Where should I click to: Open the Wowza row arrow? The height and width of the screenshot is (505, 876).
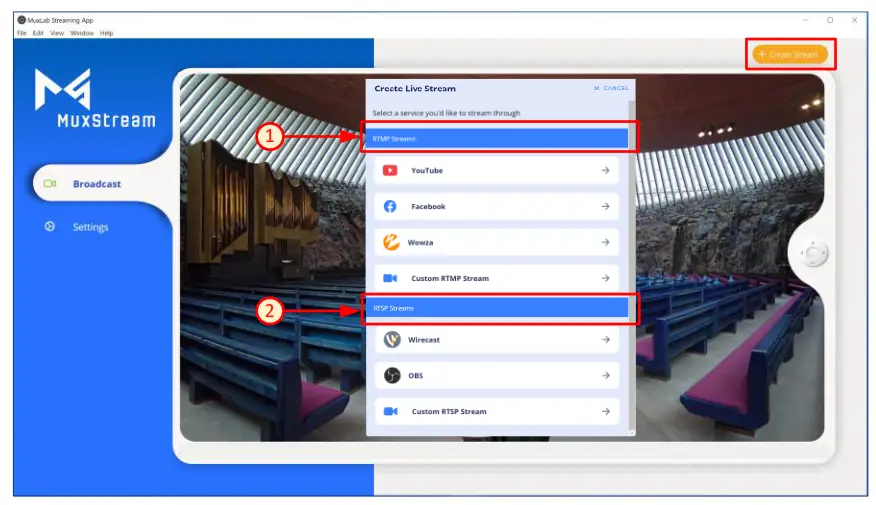[x=605, y=242]
